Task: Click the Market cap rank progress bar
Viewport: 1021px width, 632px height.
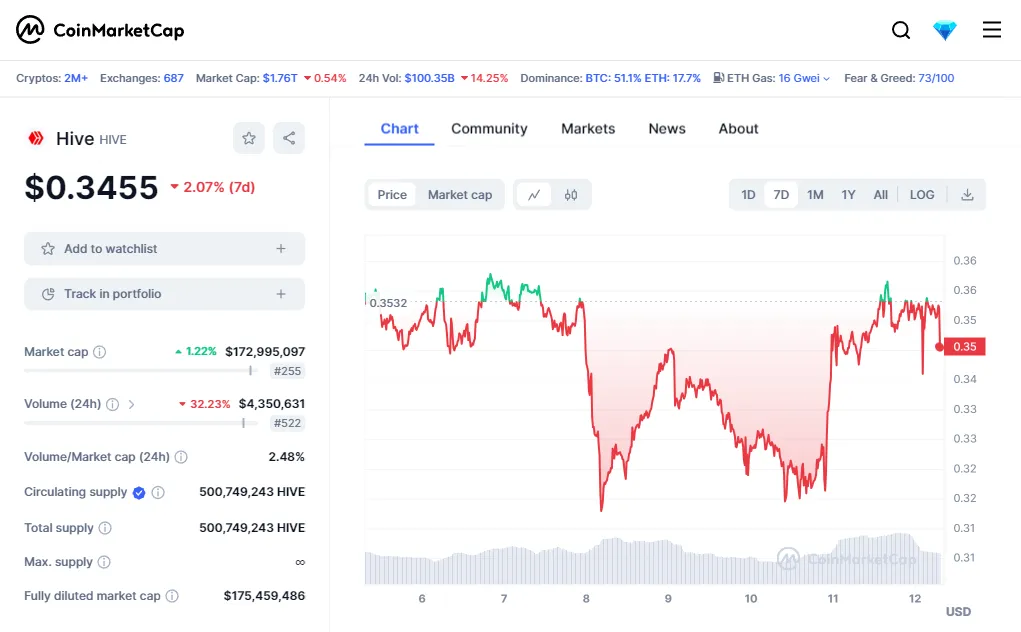Action: [x=141, y=370]
